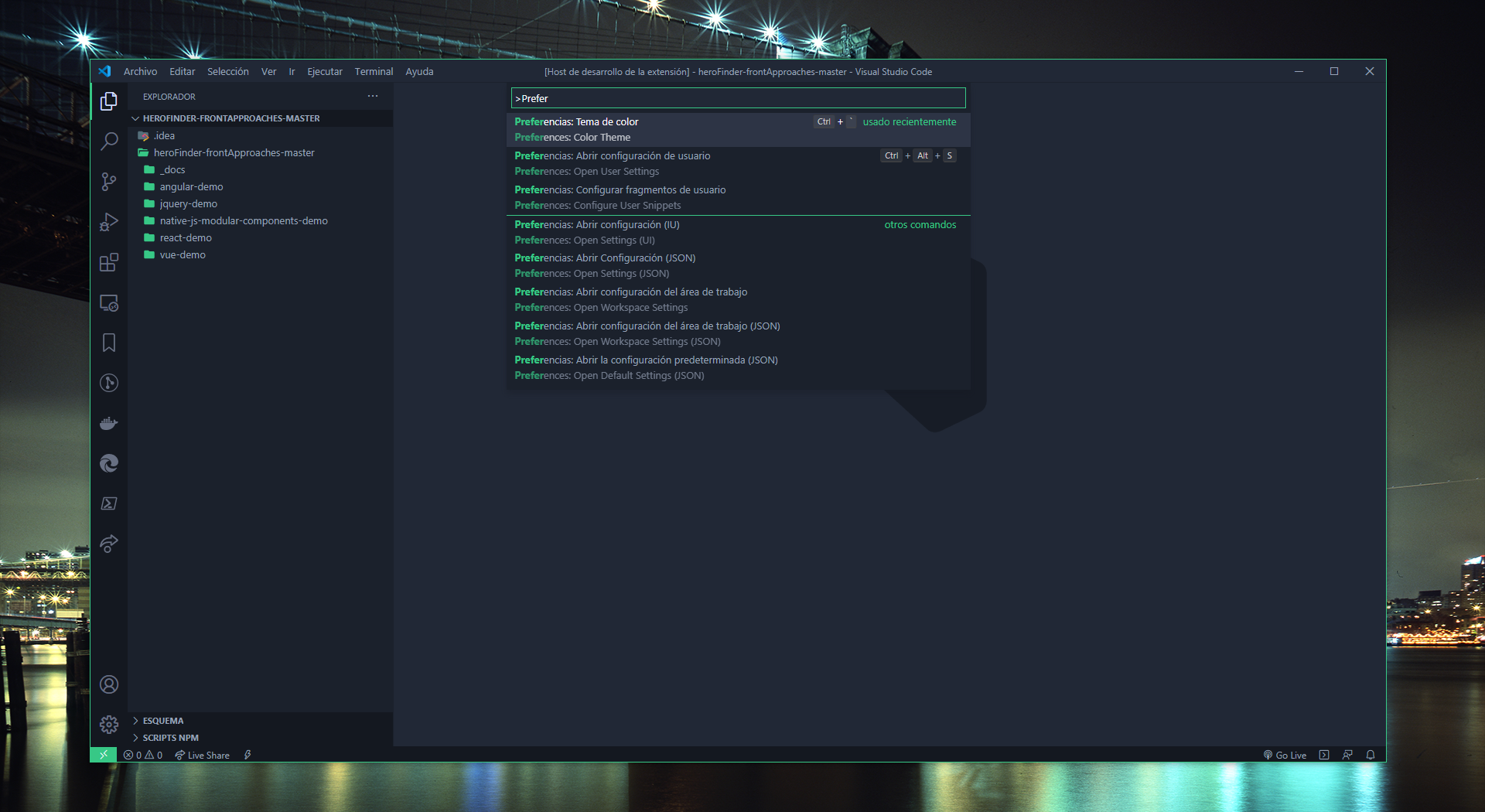Select Abrir Configuración (JSON) command

point(738,265)
